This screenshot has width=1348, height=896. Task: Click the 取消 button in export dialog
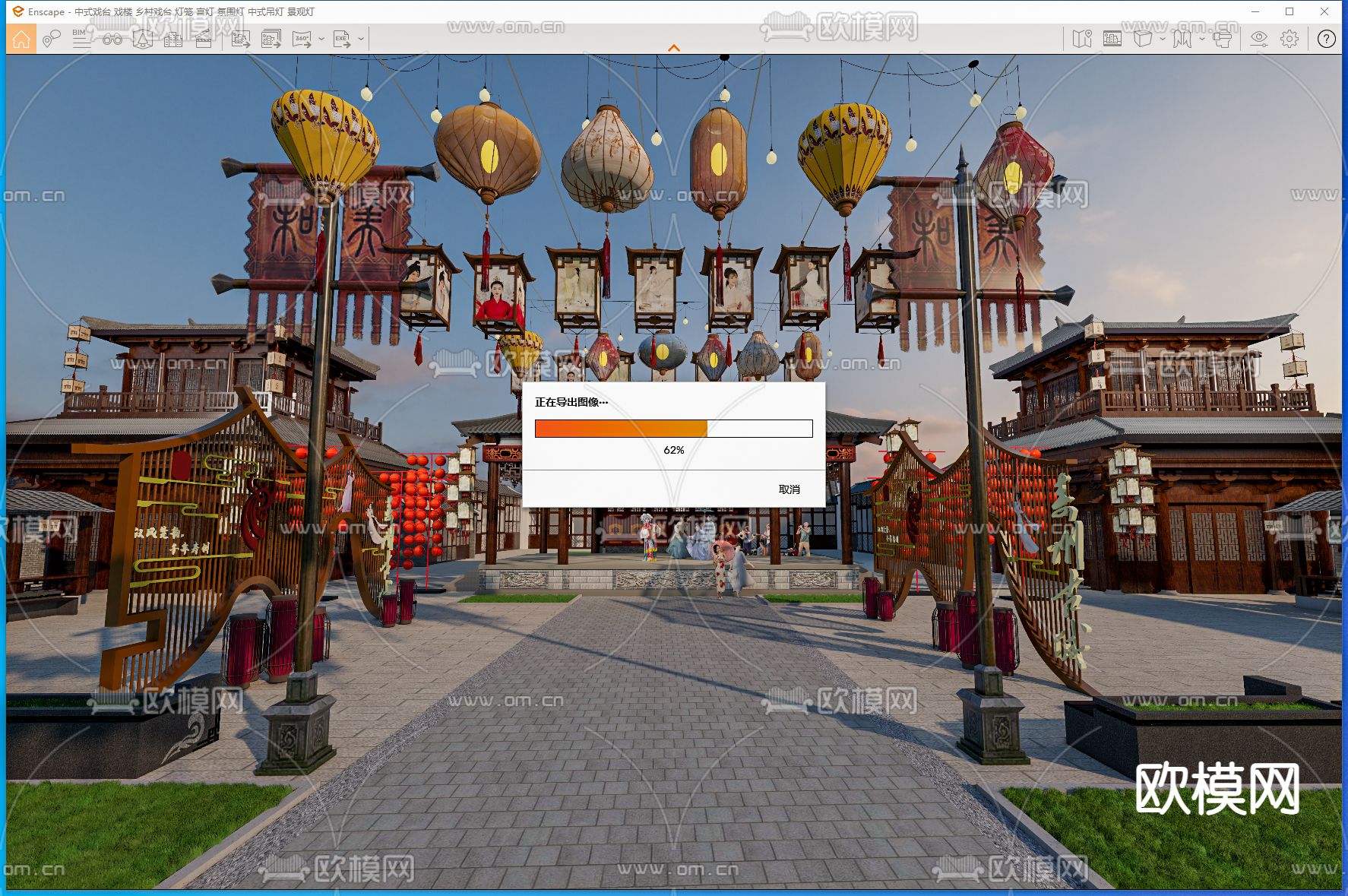[x=789, y=489]
